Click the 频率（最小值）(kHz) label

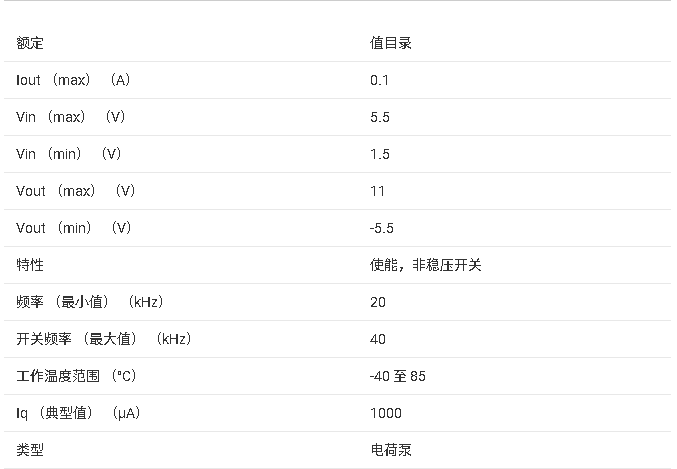pos(90,302)
